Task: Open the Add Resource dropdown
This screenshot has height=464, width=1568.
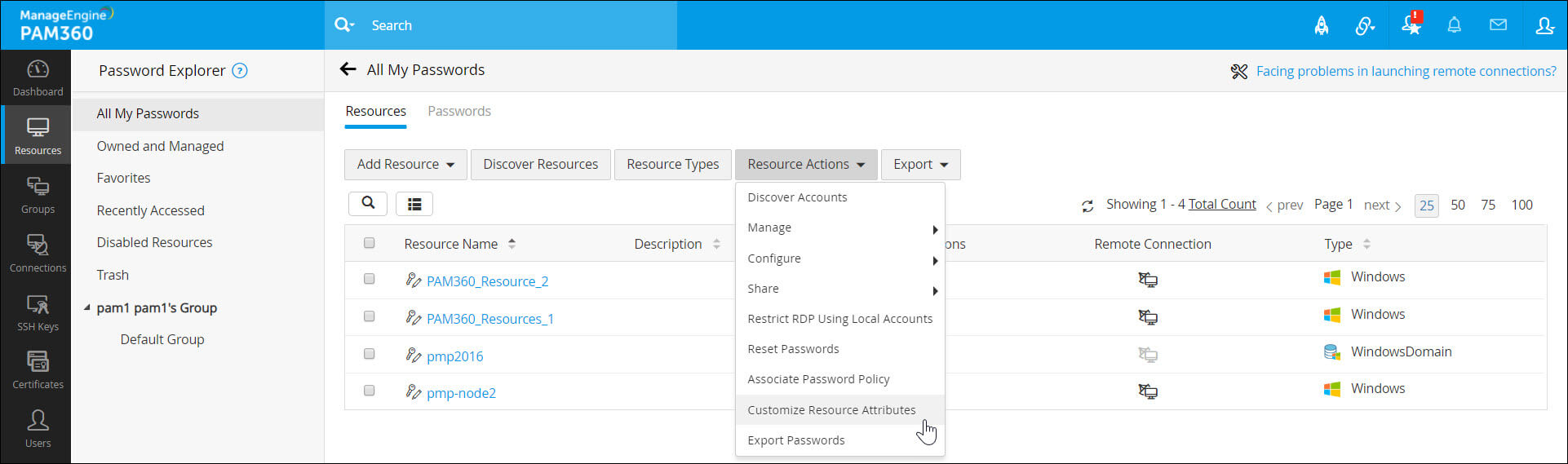Action: coord(405,164)
